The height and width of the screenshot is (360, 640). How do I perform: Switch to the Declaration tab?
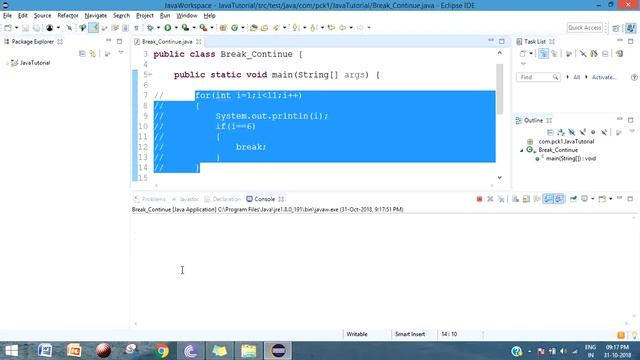click(223, 199)
